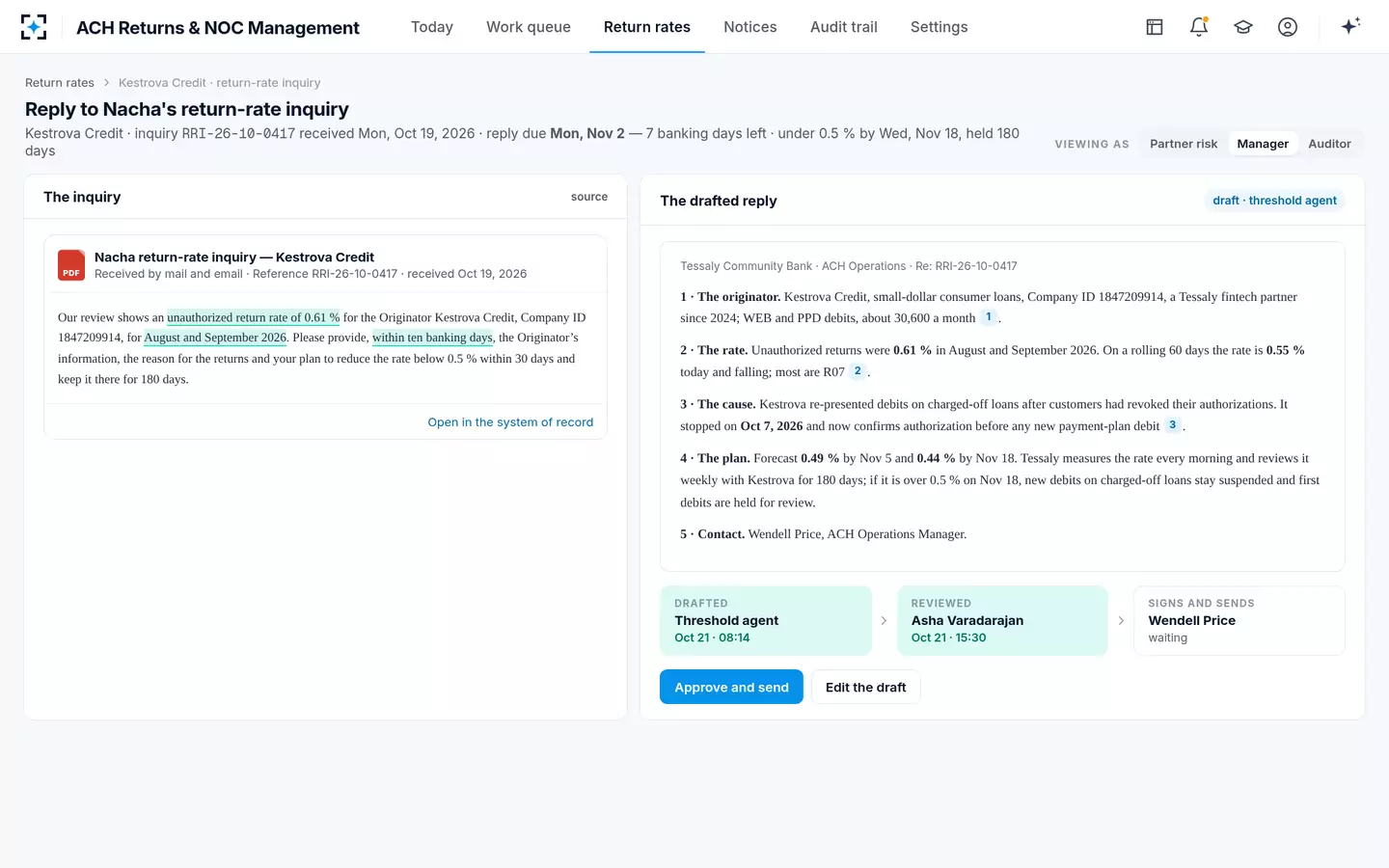Open in the system of record
Screen dimensions: 1389x868
click(510, 422)
